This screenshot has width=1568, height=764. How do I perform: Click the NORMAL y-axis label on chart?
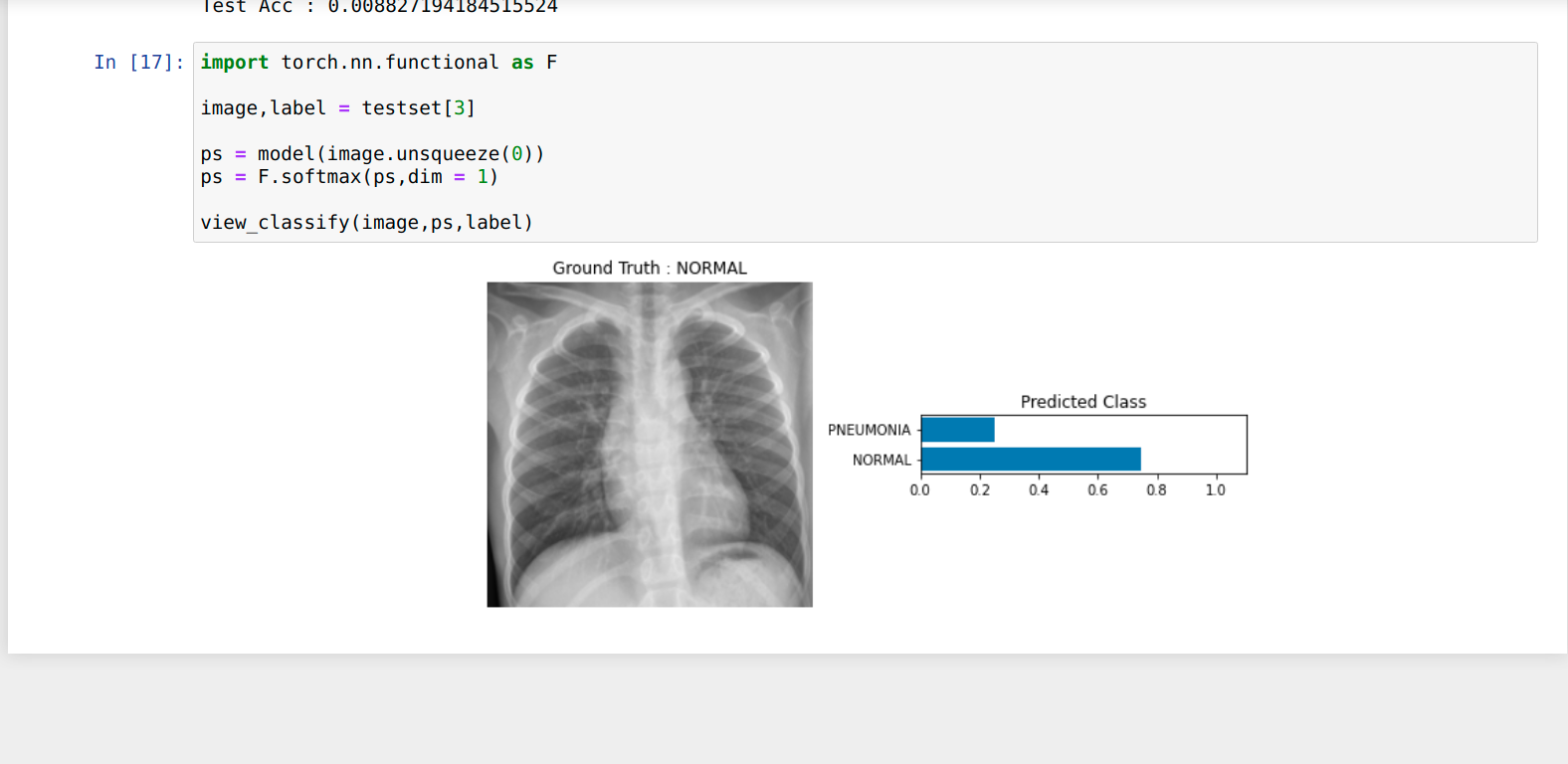[882, 460]
